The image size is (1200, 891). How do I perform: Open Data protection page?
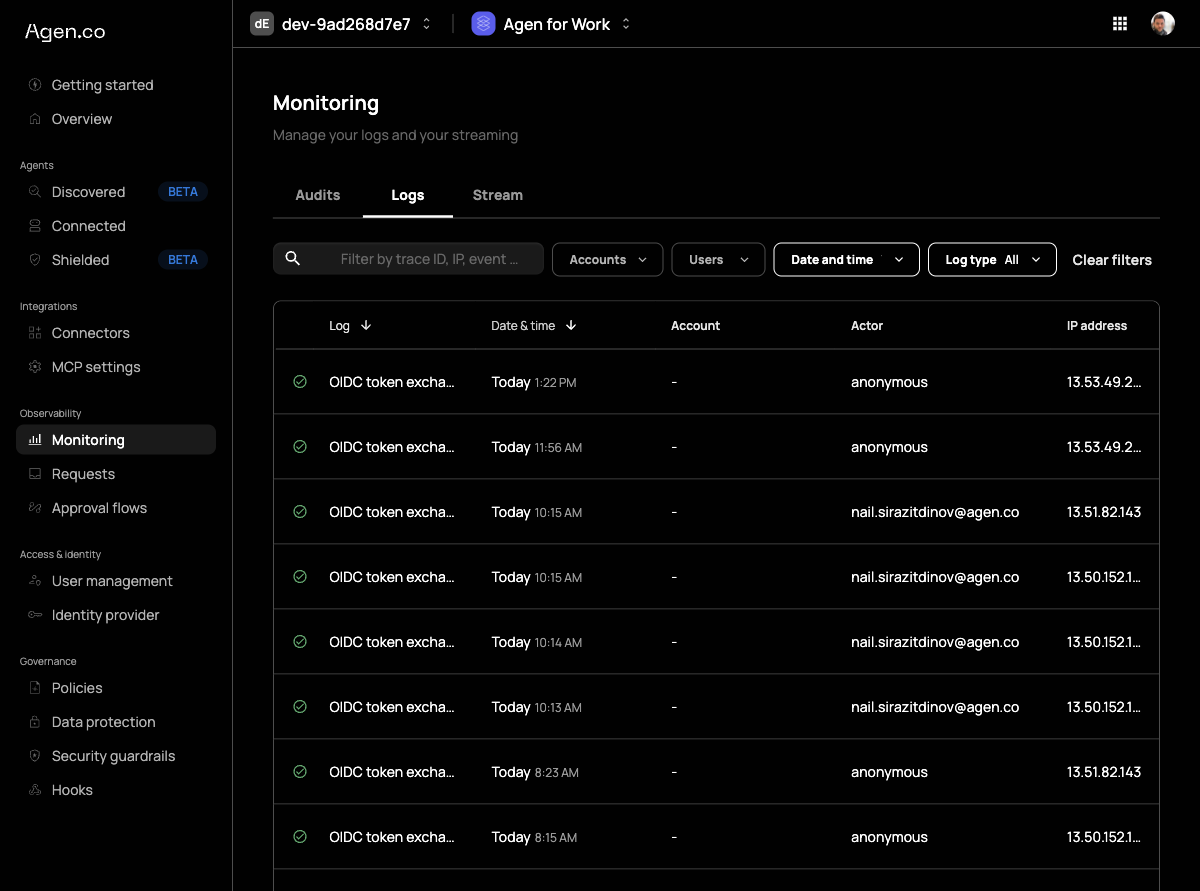(x=116, y=722)
